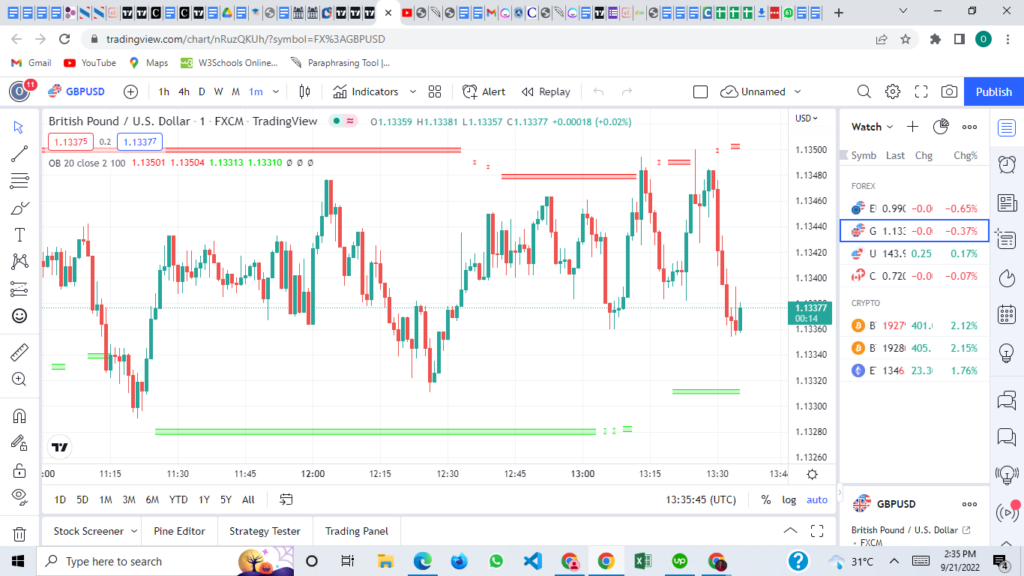
Task: Enter fullscreen chart mode
Action: [921, 91]
